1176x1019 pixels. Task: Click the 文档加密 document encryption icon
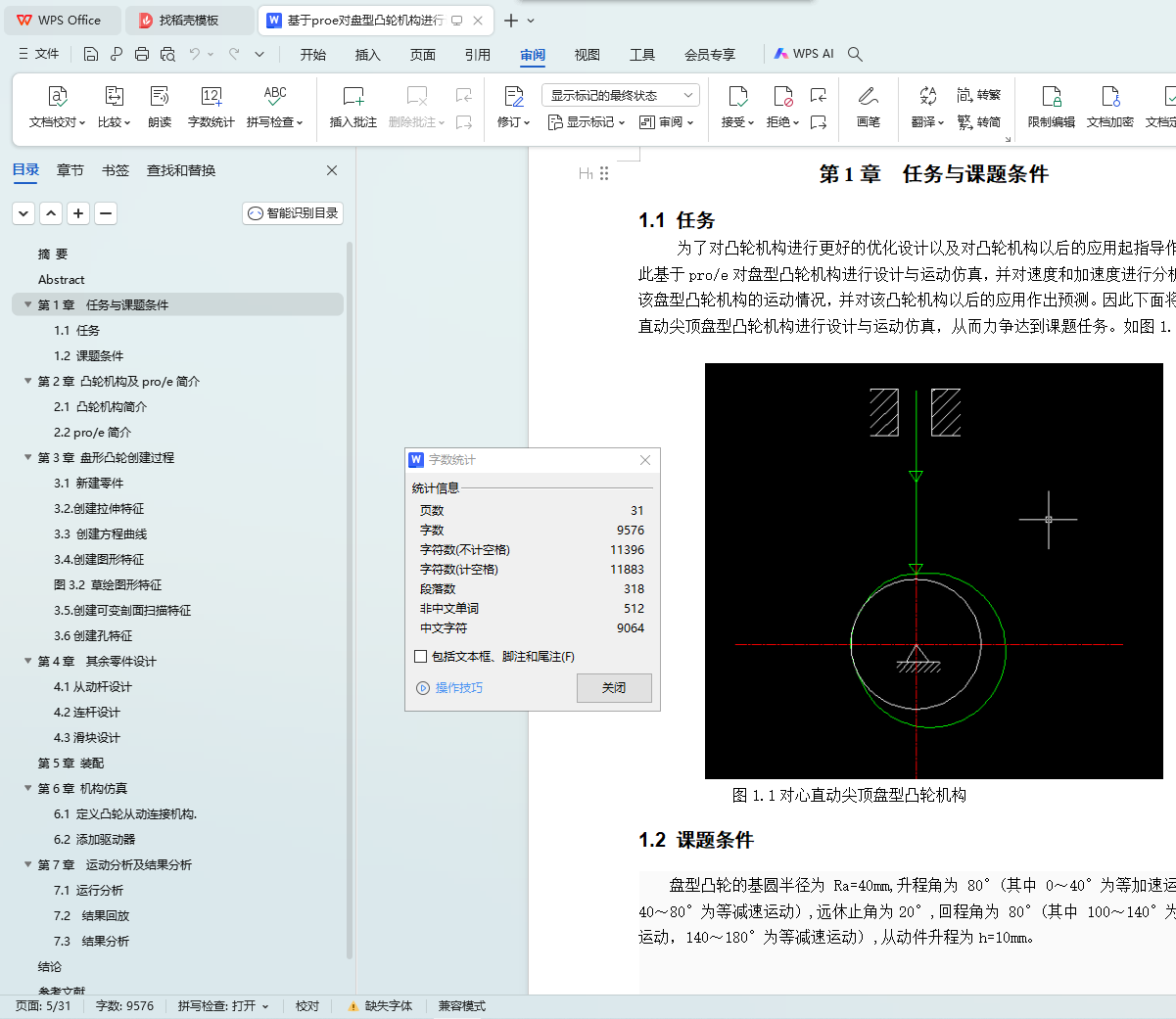(1109, 96)
